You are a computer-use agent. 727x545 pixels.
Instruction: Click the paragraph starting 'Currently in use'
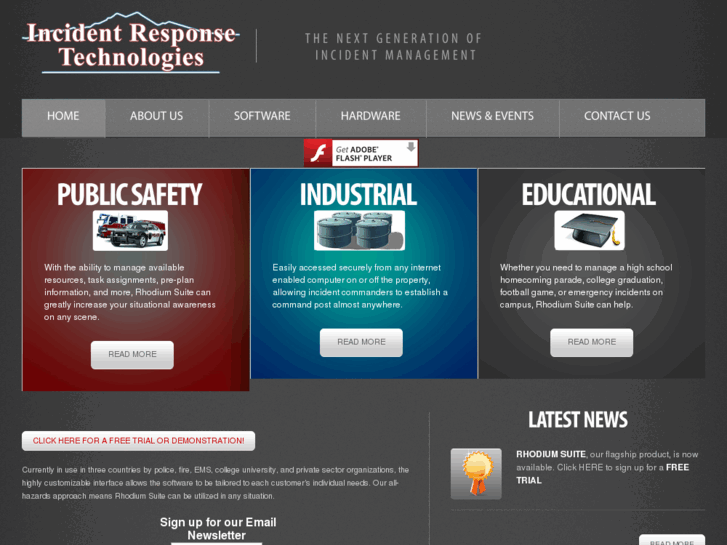click(x=216, y=483)
